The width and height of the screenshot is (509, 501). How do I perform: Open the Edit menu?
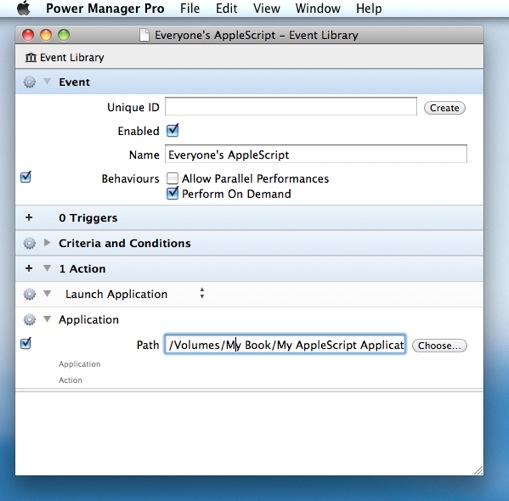click(x=226, y=8)
